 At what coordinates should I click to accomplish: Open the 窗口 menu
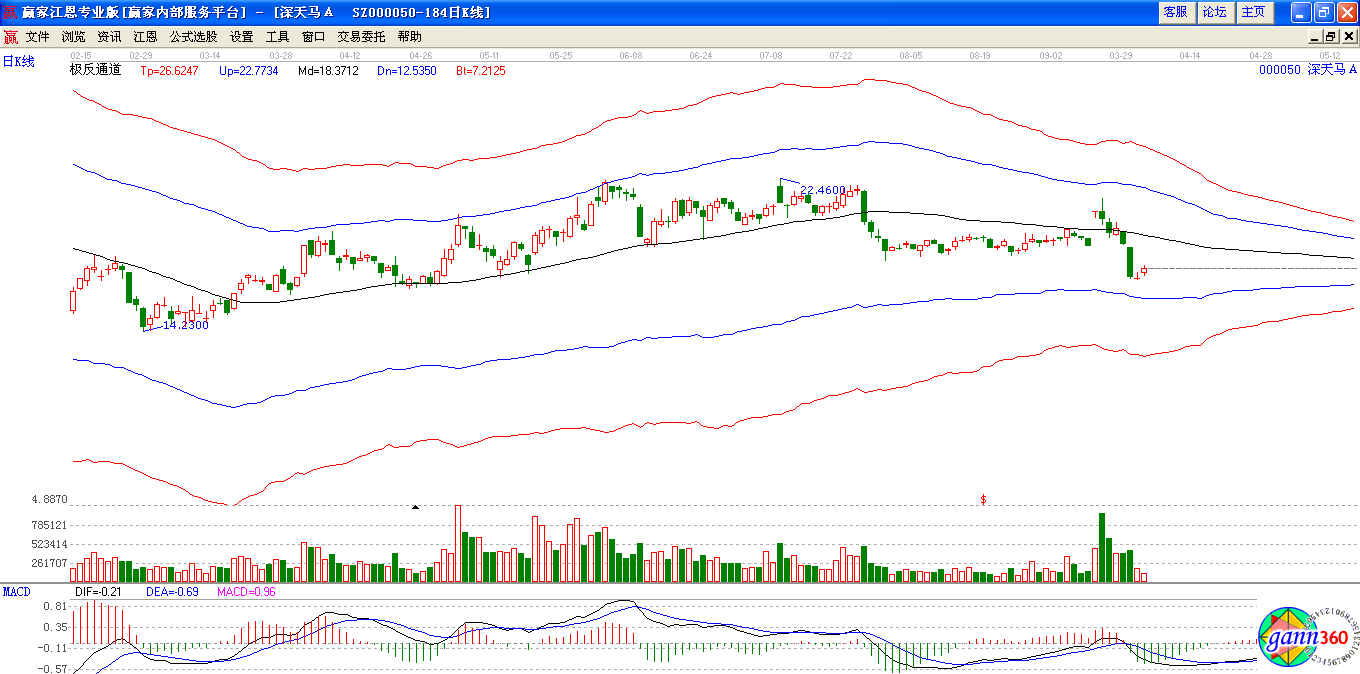click(313, 37)
